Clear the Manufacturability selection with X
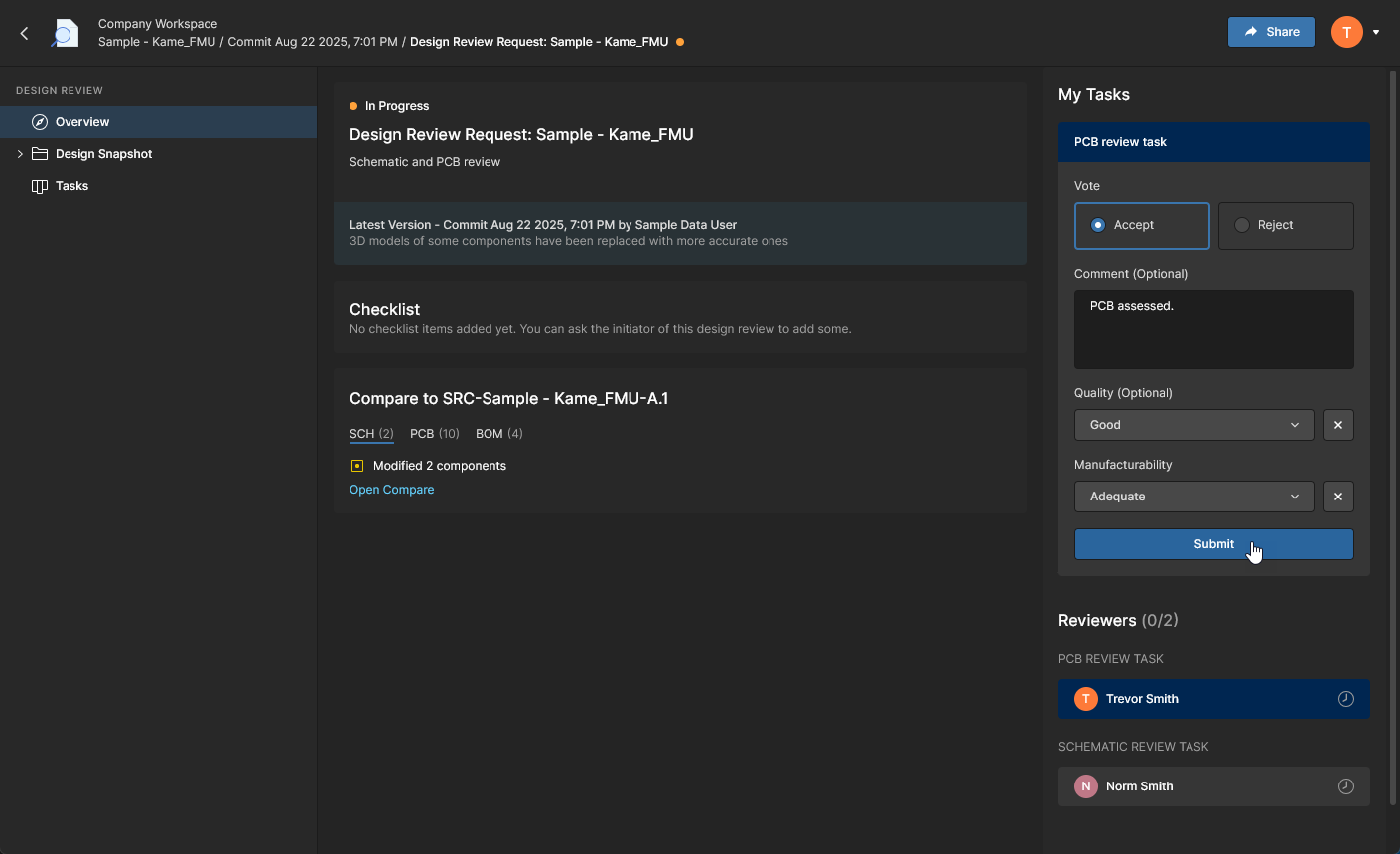Image resolution: width=1400 pixels, height=854 pixels. [x=1337, y=497]
